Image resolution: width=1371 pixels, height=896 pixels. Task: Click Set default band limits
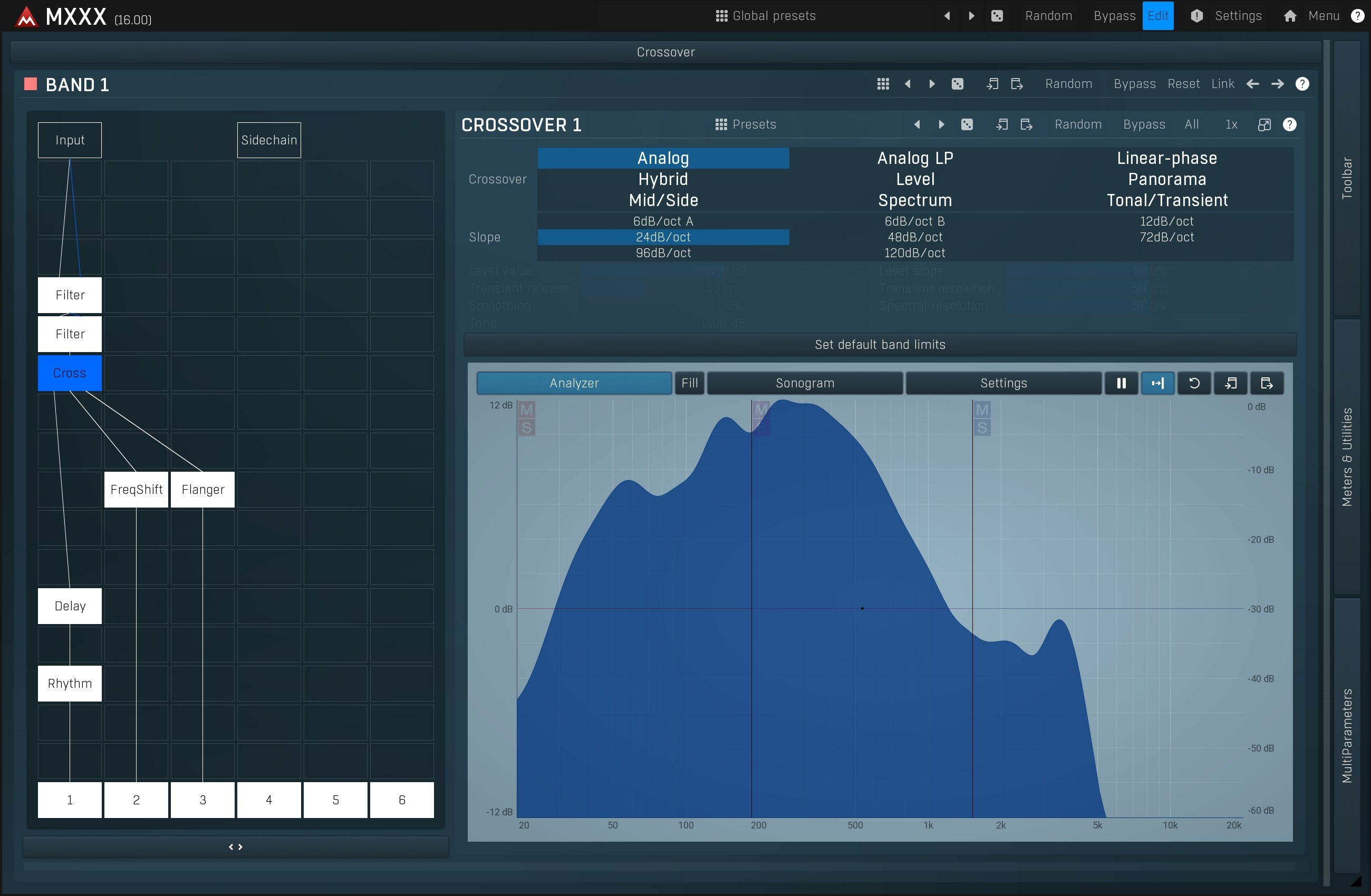pos(880,344)
